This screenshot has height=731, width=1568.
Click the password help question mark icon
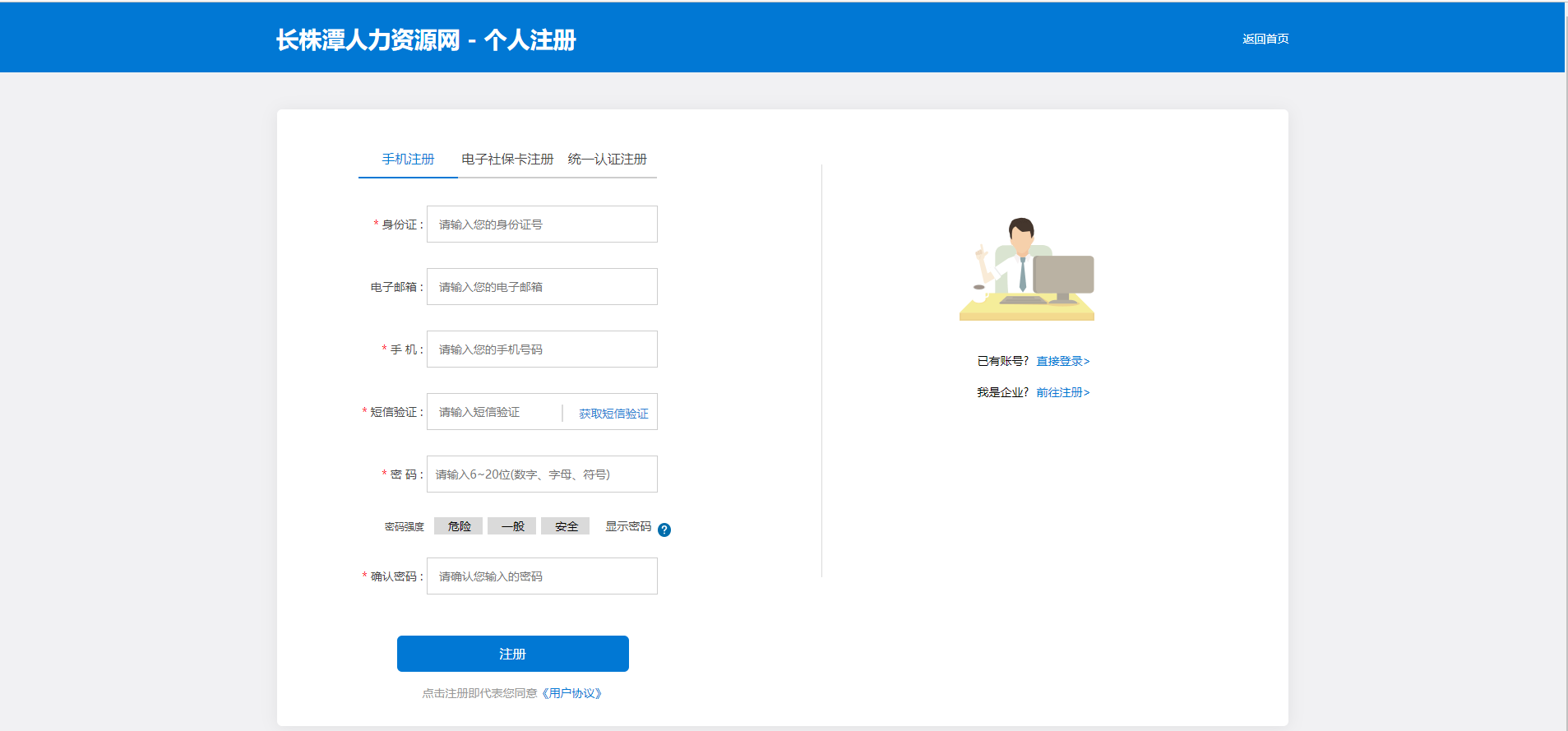(664, 530)
